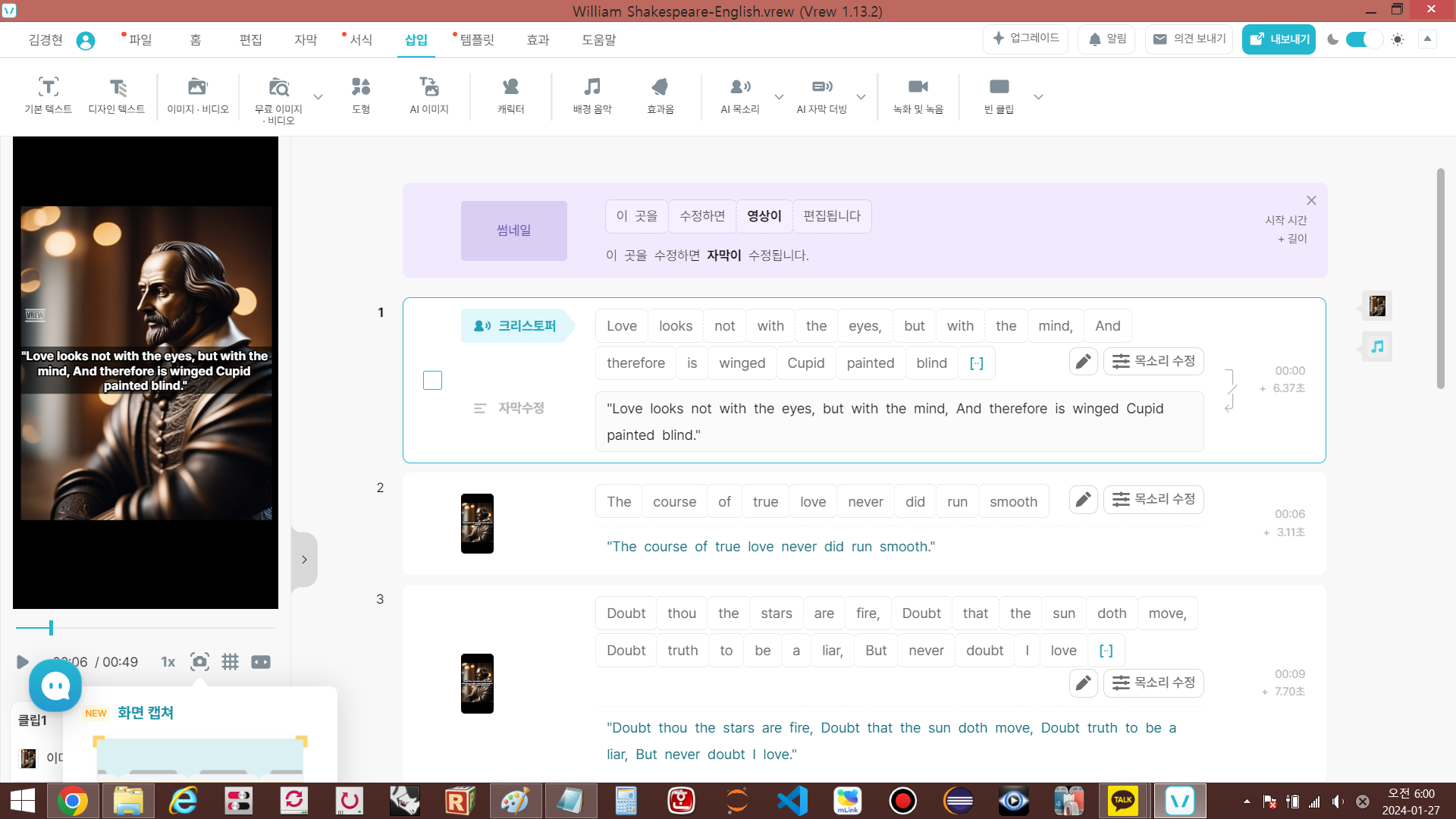Open AI 자막 더빙 tool

tap(822, 96)
